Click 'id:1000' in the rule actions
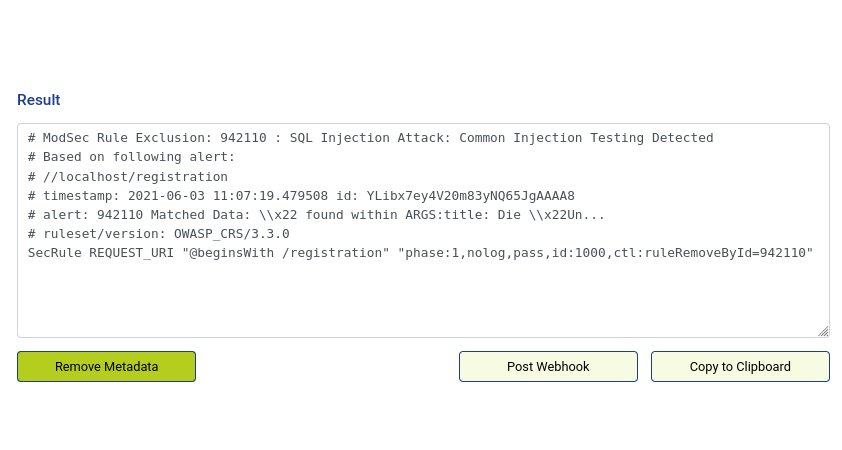This screenshot has height=450, width=842. pyautogui.click(x=579, y=253)
